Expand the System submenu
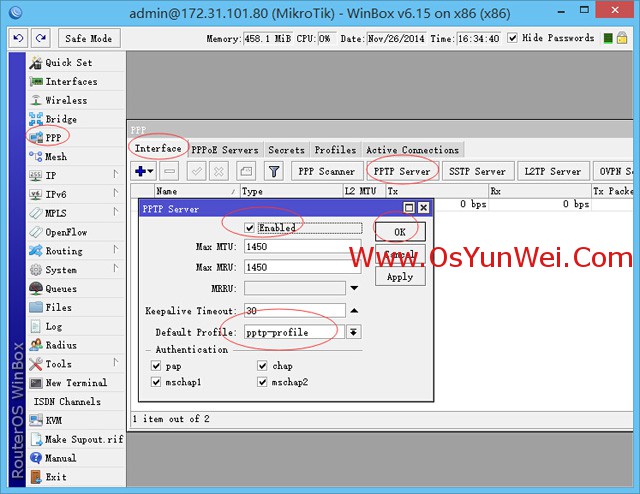640x494 pixels. pyautogui.click(x=116, y=269)
